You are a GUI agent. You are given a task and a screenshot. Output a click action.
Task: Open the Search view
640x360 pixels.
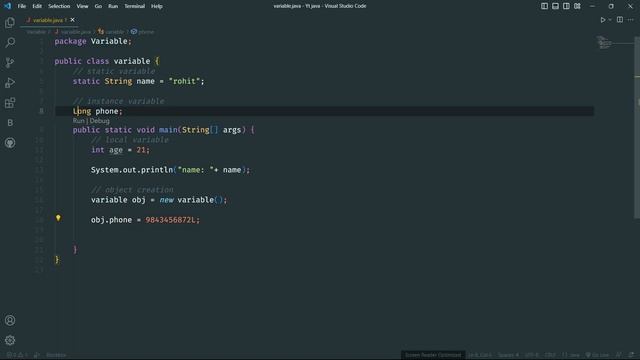(10, 42)
